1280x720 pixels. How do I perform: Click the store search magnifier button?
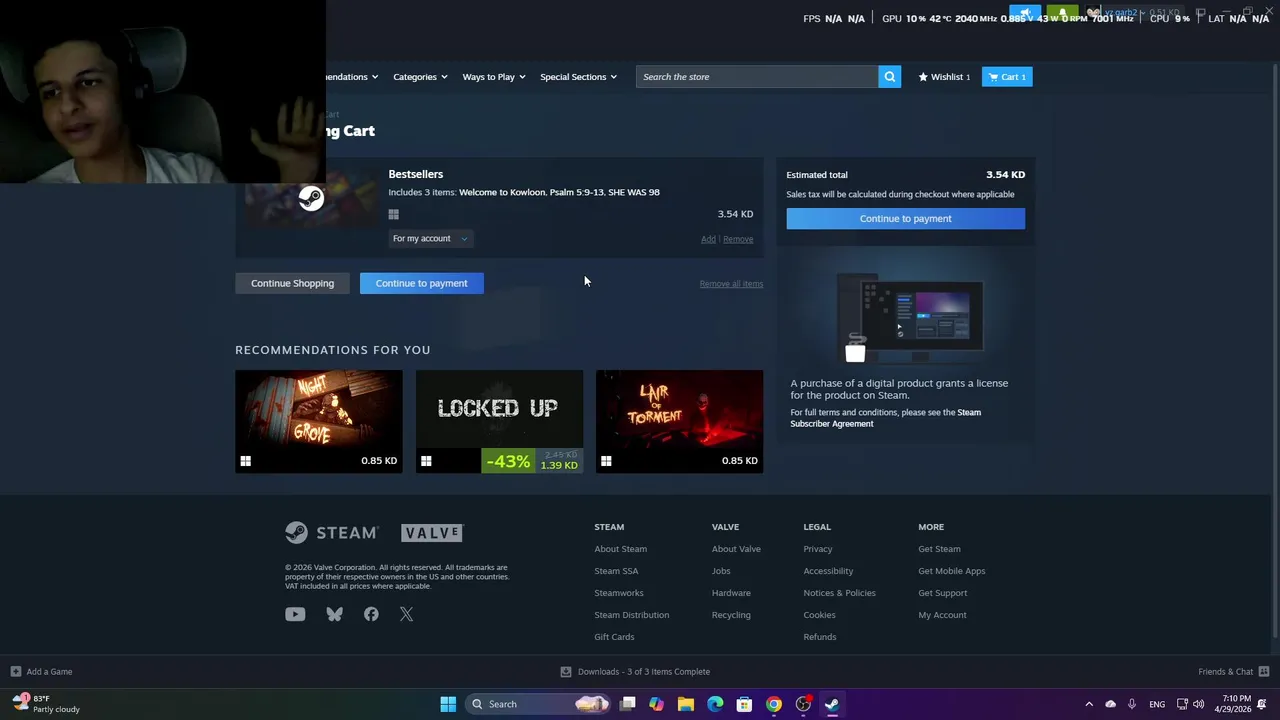point(889,77)
